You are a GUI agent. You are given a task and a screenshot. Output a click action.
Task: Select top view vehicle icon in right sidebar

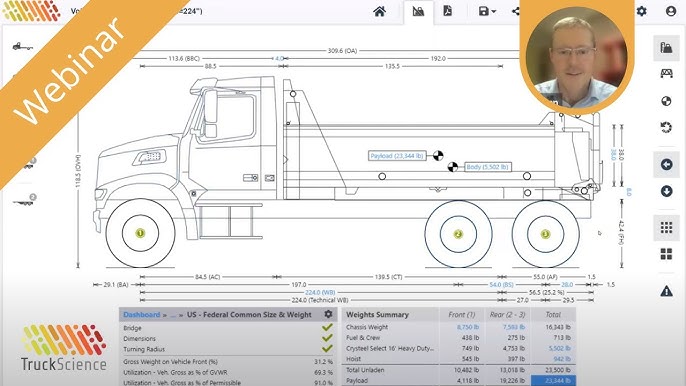point(666,74)
